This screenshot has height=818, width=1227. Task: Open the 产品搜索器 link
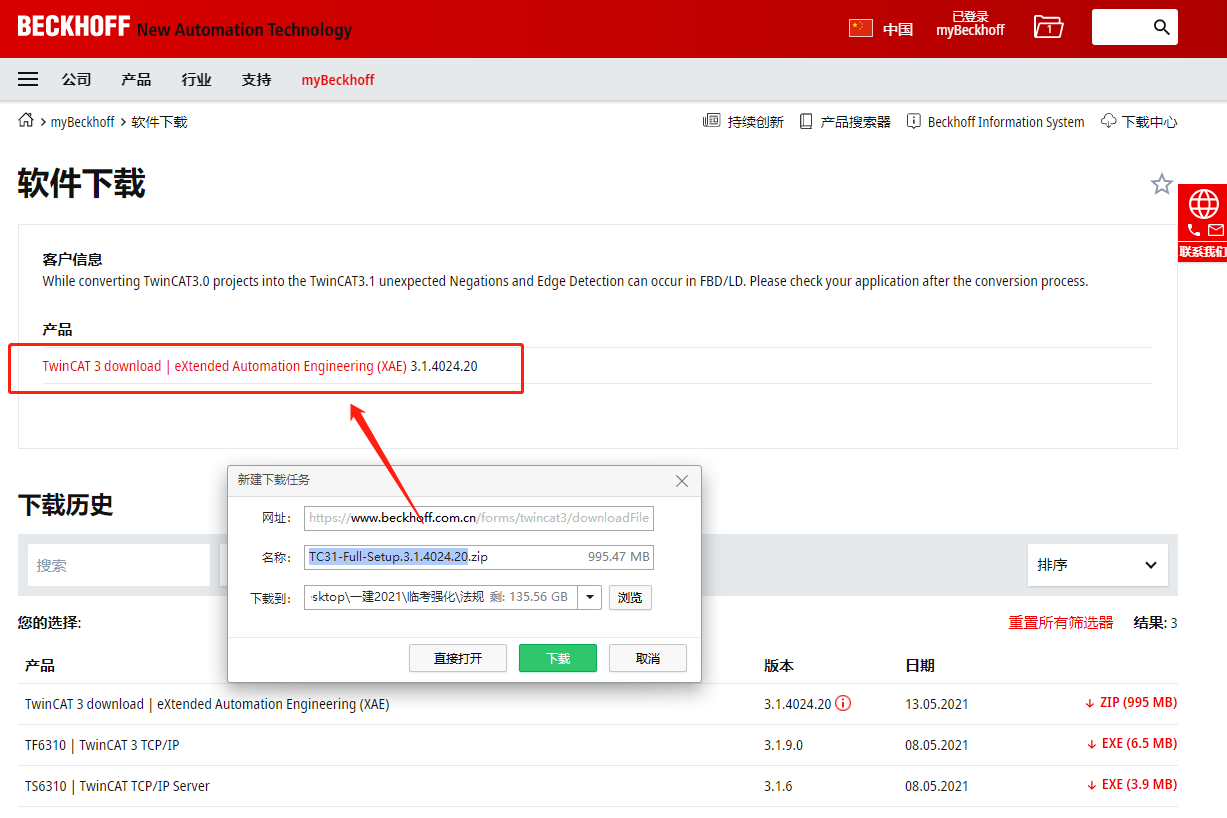click(845, 122)
